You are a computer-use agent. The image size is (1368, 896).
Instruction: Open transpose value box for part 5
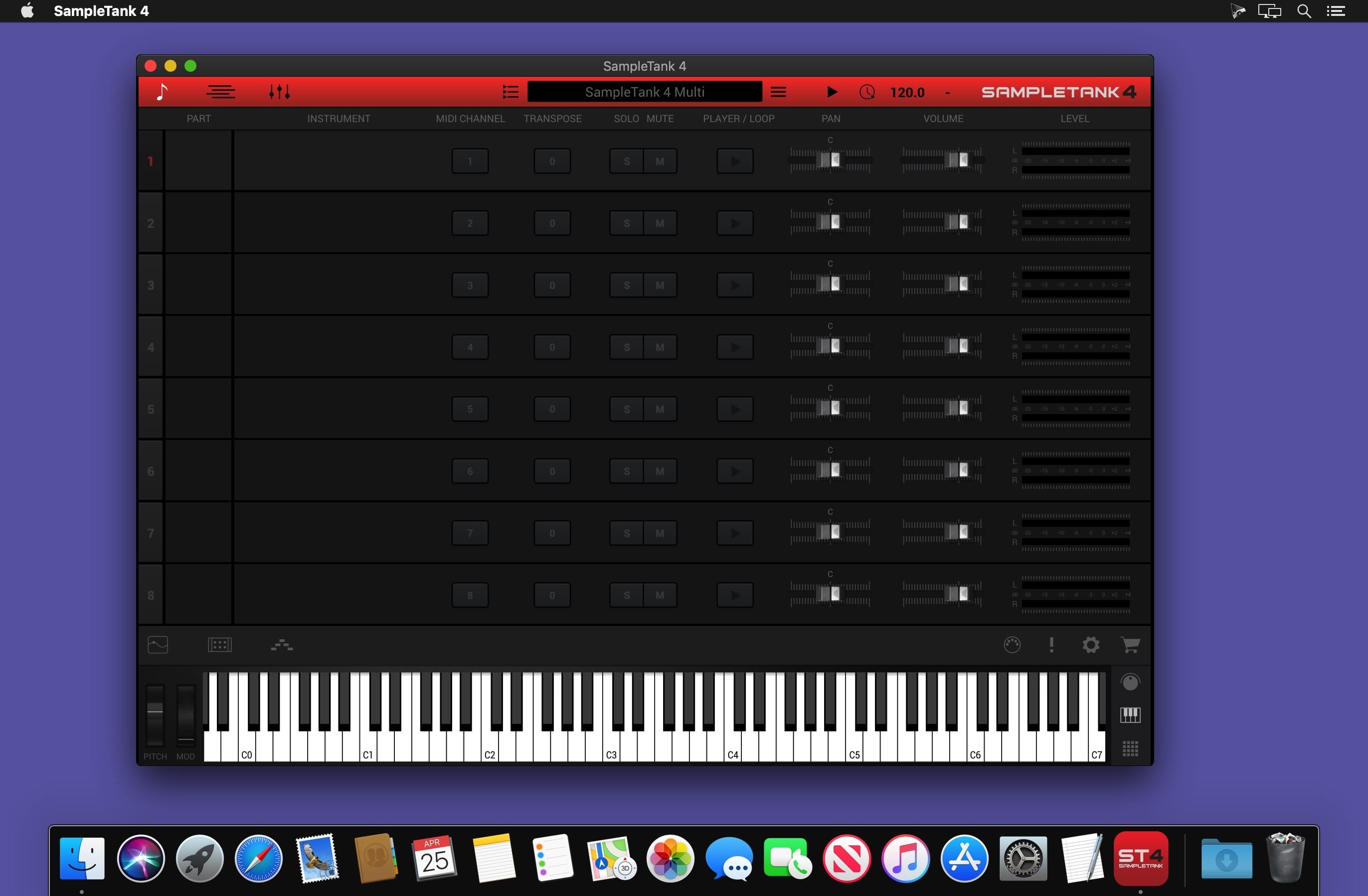(552, 409)
